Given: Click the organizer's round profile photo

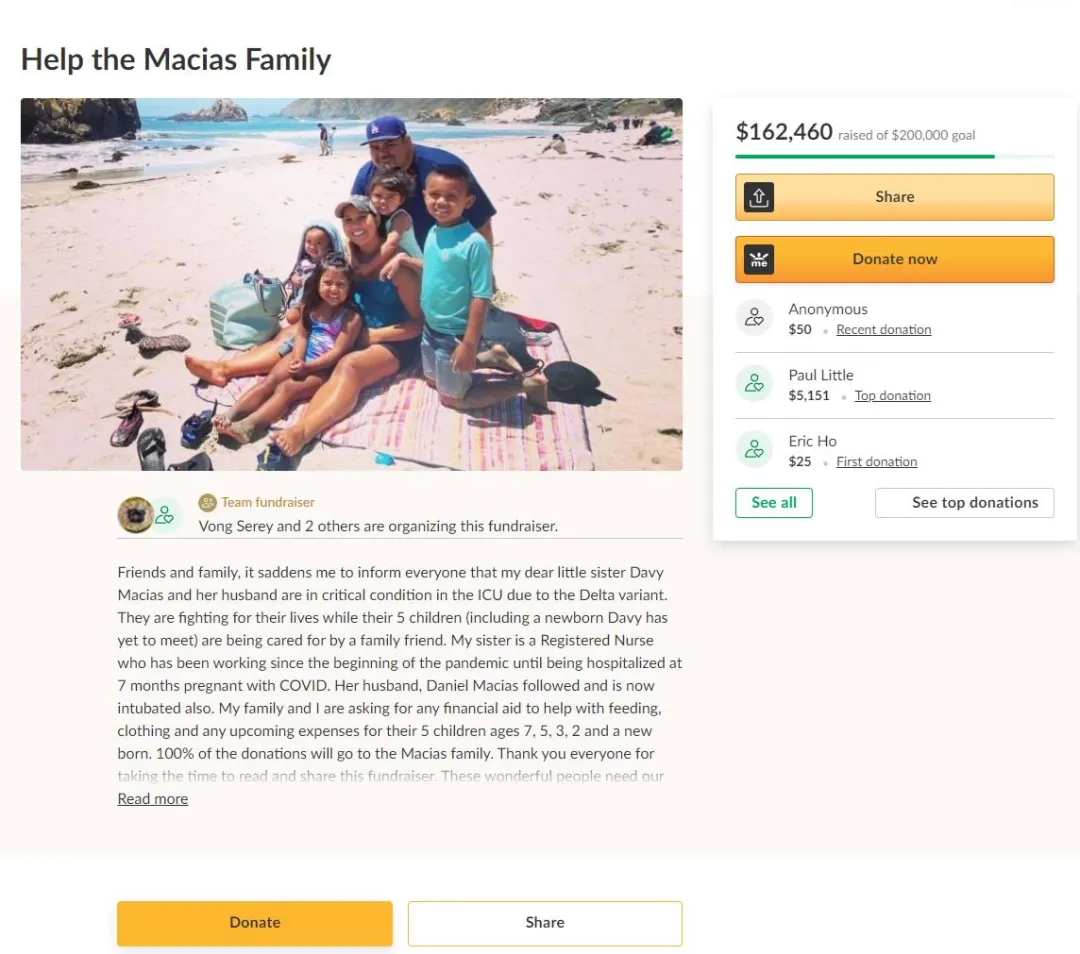Looking at the screenshot, I should click(x=136, y=515).
